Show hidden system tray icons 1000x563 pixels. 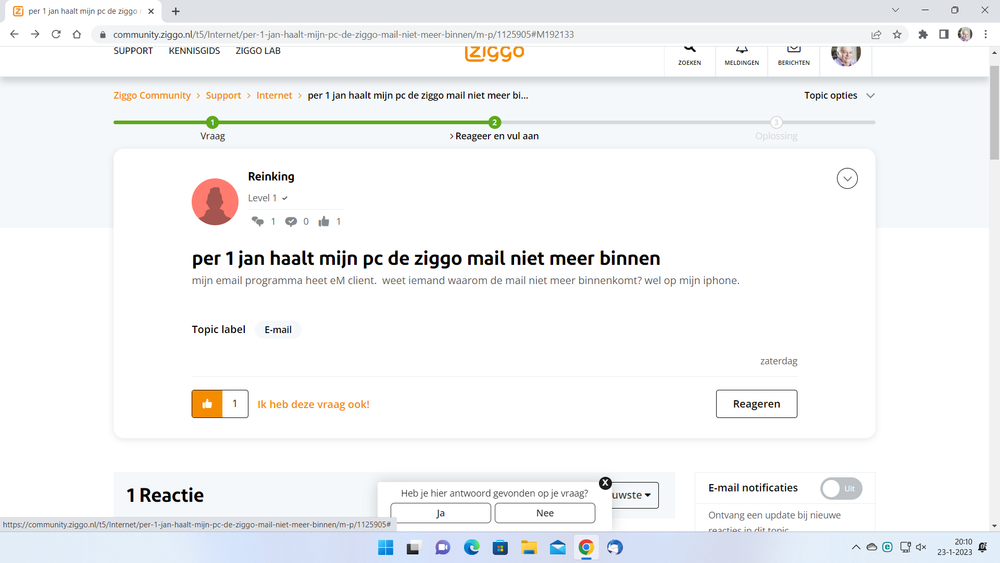856,547
